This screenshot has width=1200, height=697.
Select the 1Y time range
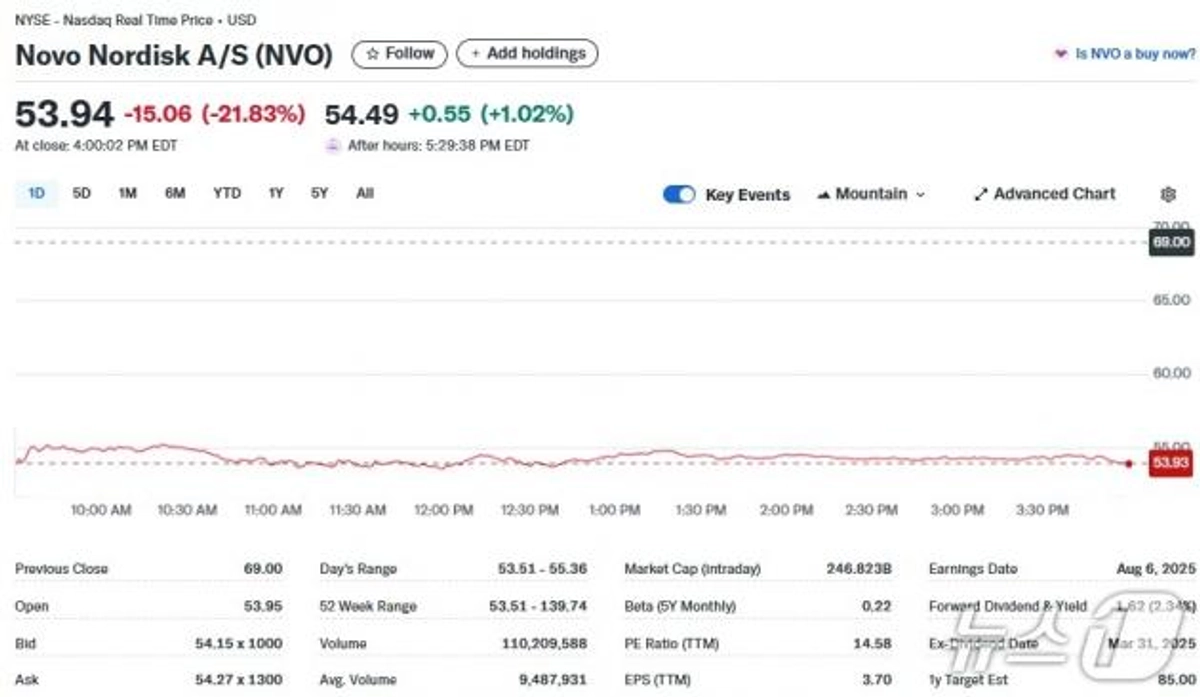pos(276,193)
